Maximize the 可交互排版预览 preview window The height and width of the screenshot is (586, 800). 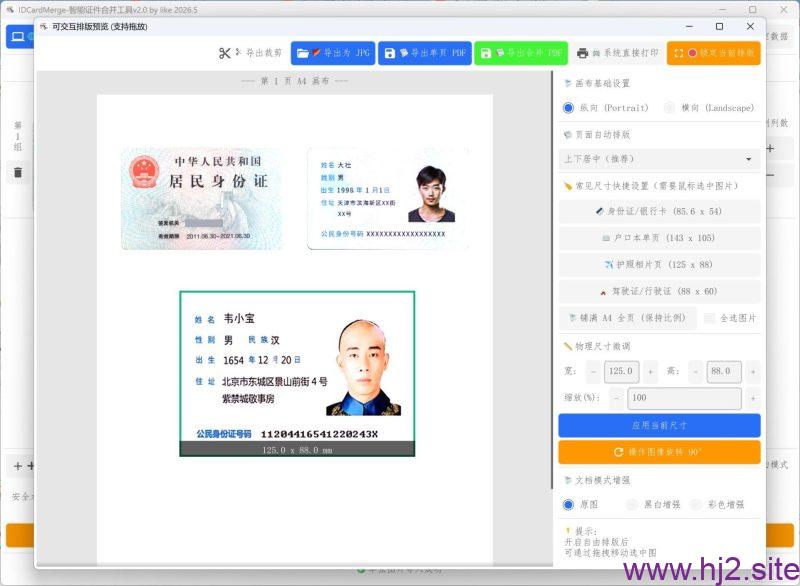719,27
